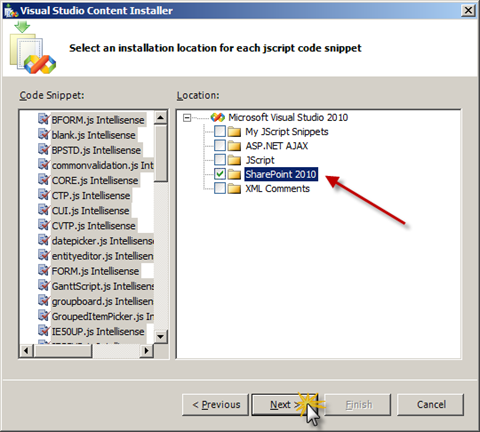Click the XML Comments folder icon

coord(234,189)
